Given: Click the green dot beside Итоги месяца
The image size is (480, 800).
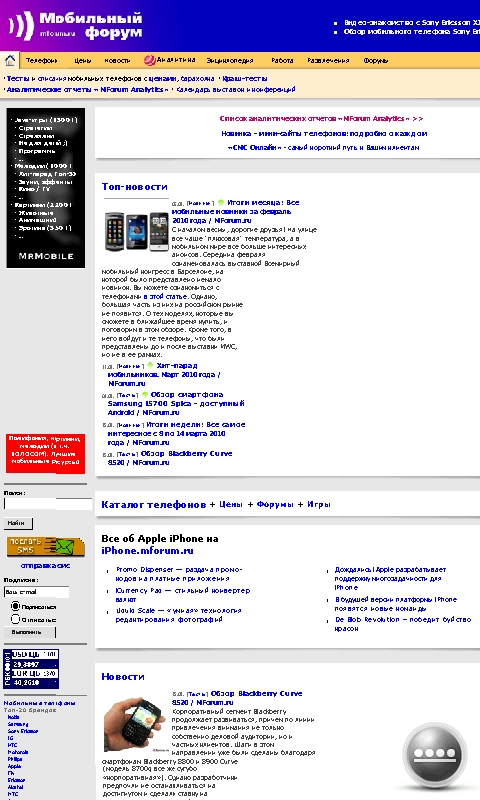Looking at the screenshot, I should point(221,203).
